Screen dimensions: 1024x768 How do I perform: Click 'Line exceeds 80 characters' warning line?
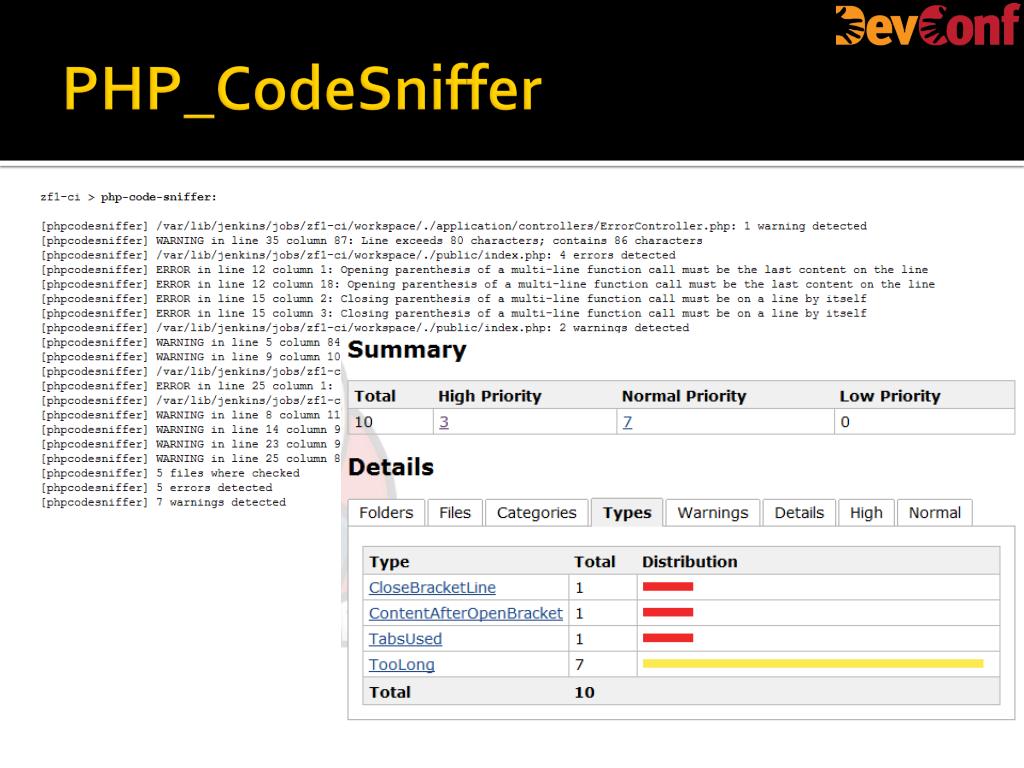(x=372, y=240)
